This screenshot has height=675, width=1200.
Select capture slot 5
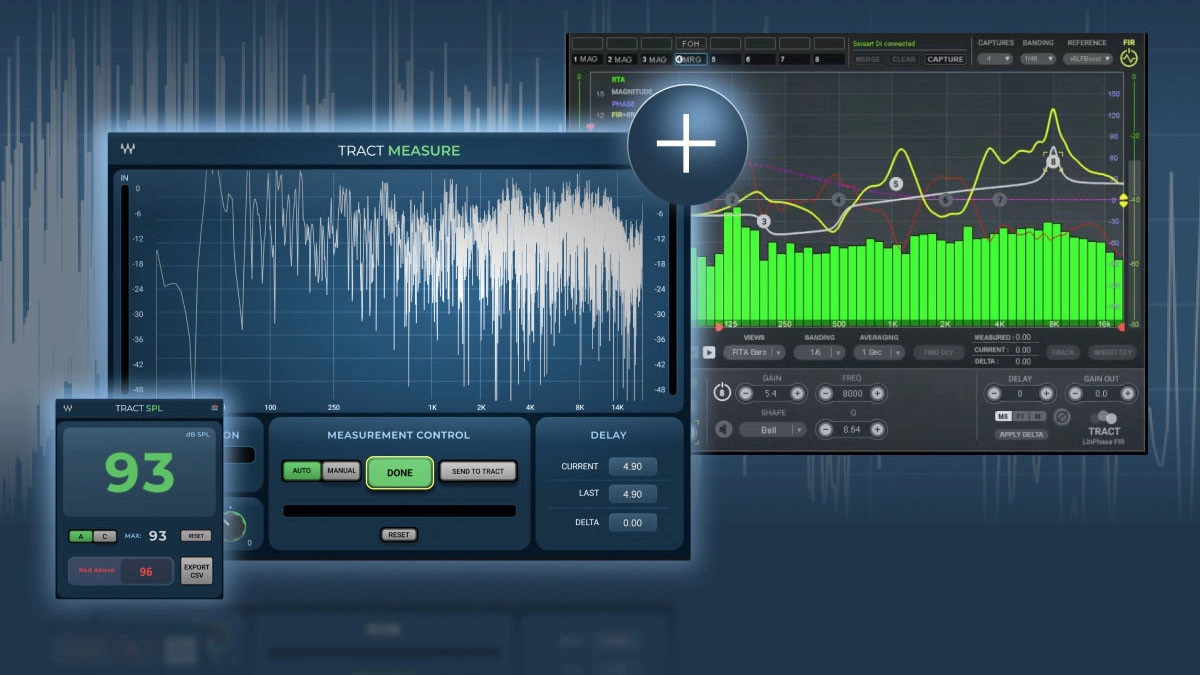pos(725,59)
